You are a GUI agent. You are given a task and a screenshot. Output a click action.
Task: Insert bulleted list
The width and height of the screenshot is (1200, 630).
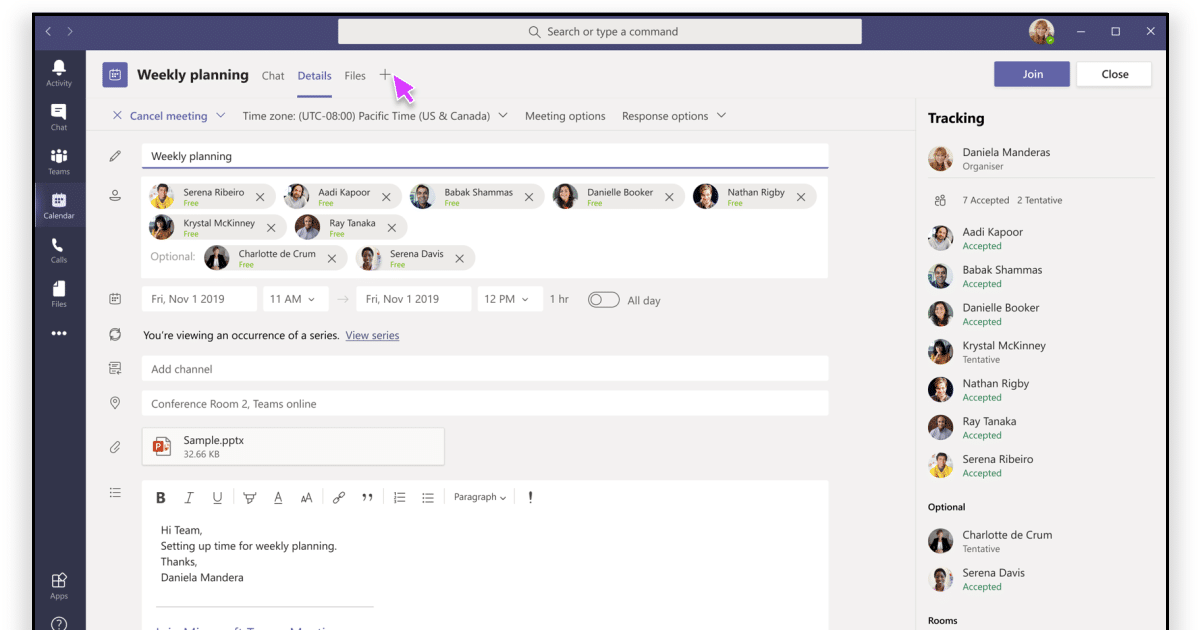[x=428, y=498]
